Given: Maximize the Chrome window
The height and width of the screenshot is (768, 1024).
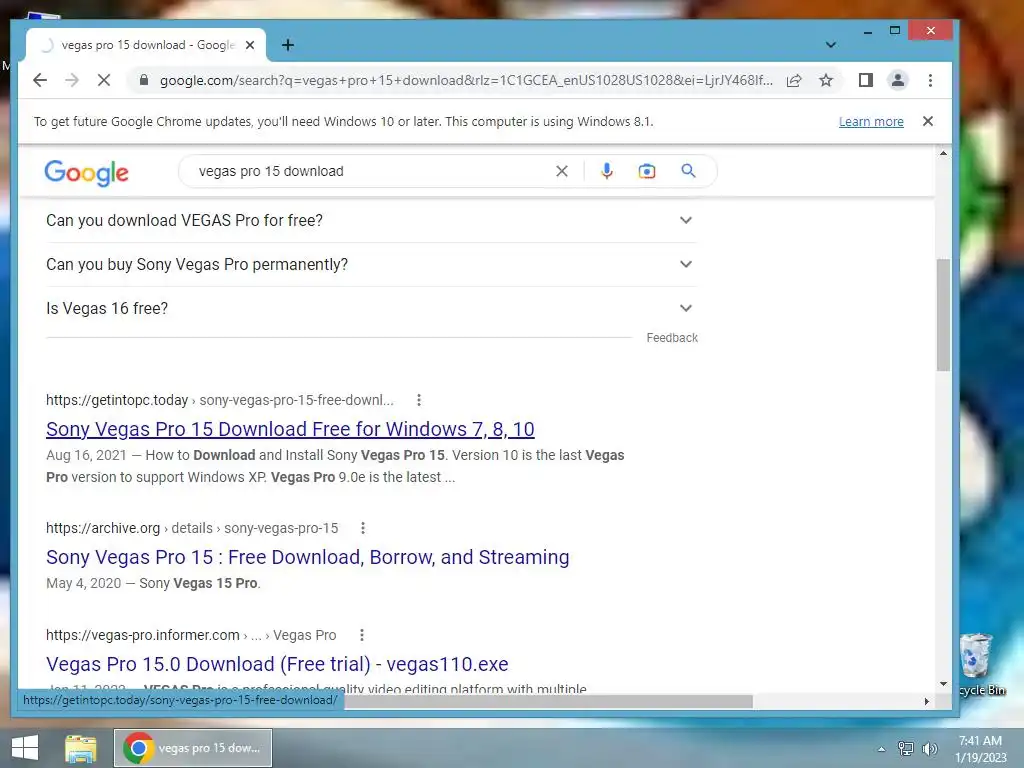Looking at the screenshot, I should point(895,31).
